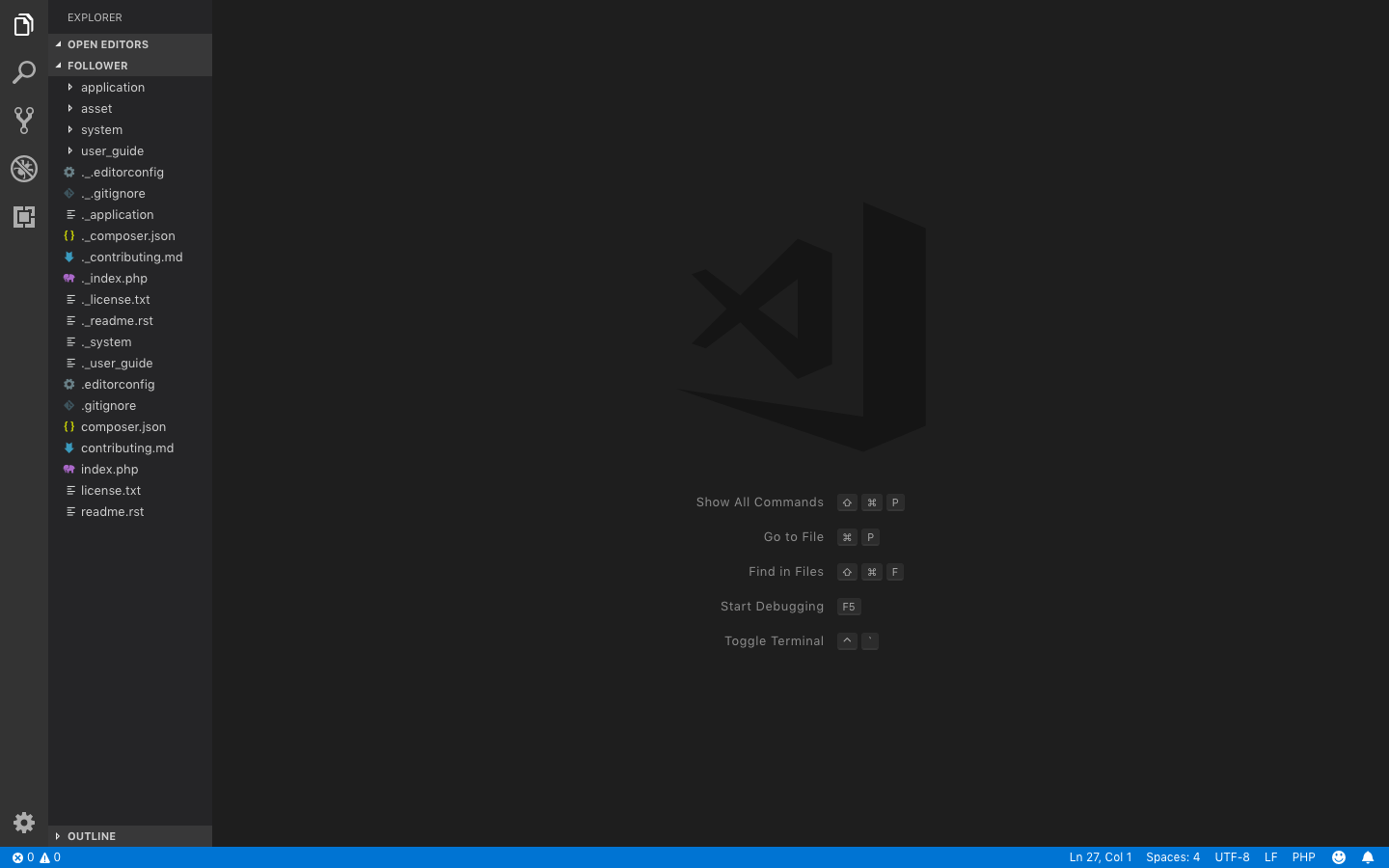This screenshot has height=868, width=1389.
Task: Open file ._license.txt by name
Action: (116, 300)
